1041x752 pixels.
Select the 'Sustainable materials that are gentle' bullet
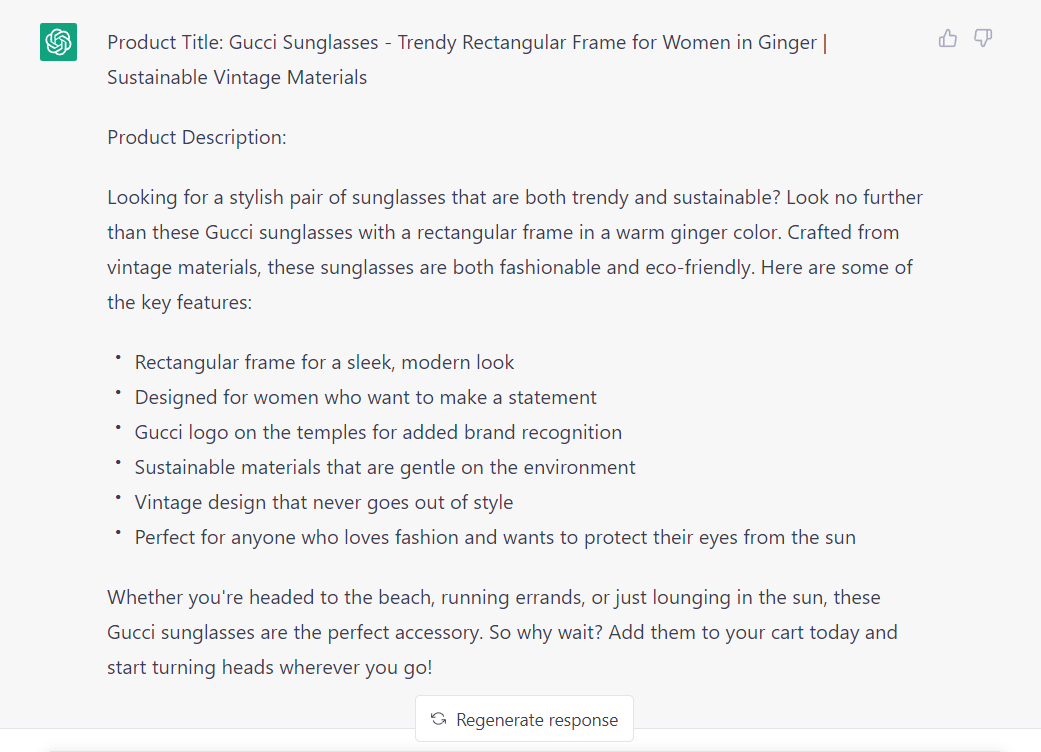(x=385, y=467)
